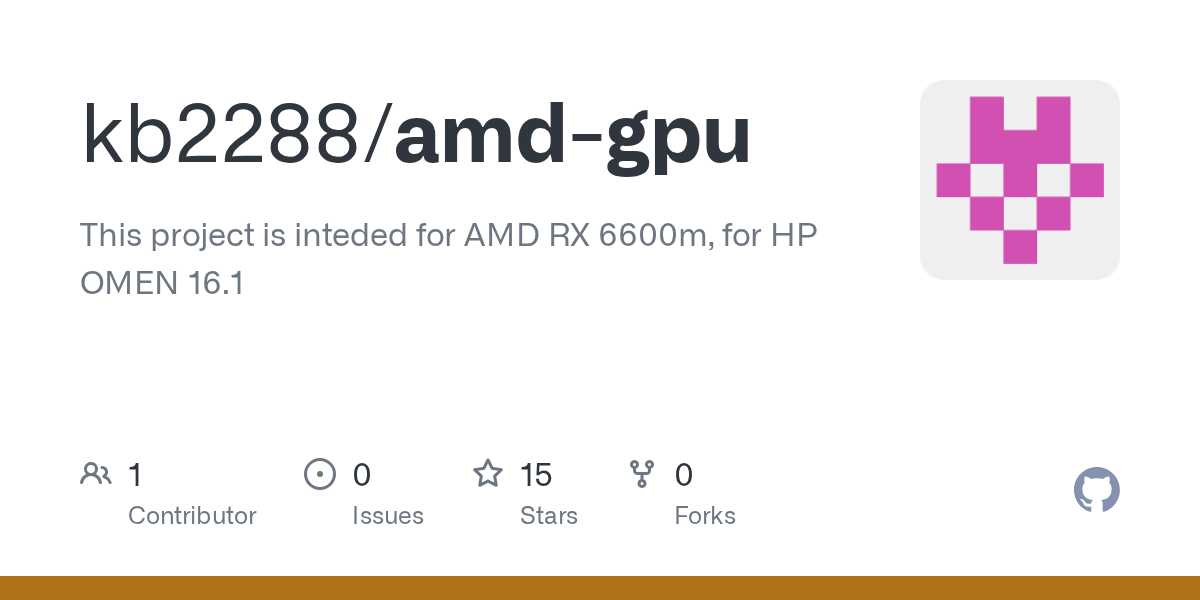Select the Contributor label
This screenshot has height=600, width=1200.
point(192,516)
